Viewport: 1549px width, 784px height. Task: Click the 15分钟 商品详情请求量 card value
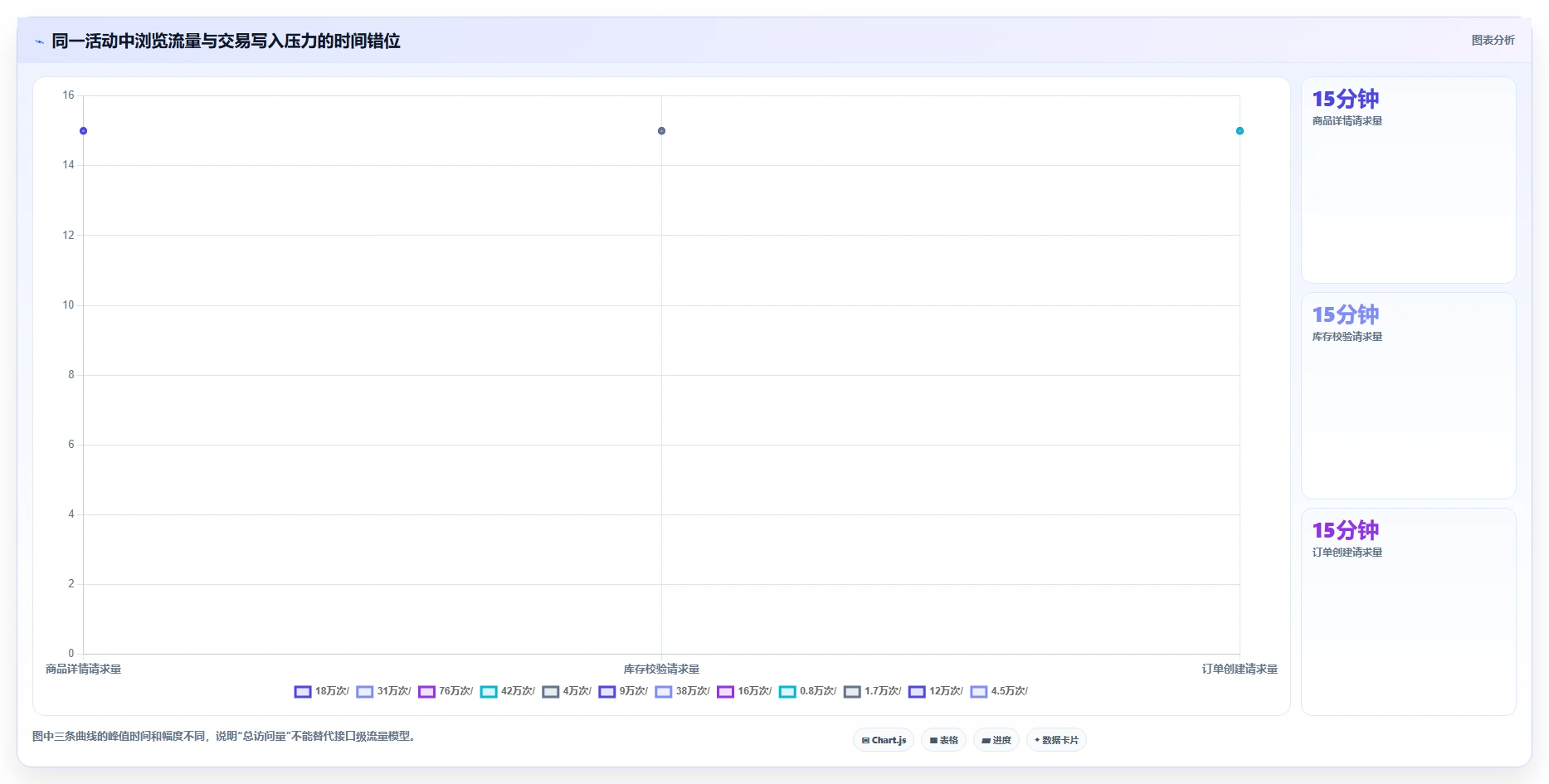[x=1345, y=99]
